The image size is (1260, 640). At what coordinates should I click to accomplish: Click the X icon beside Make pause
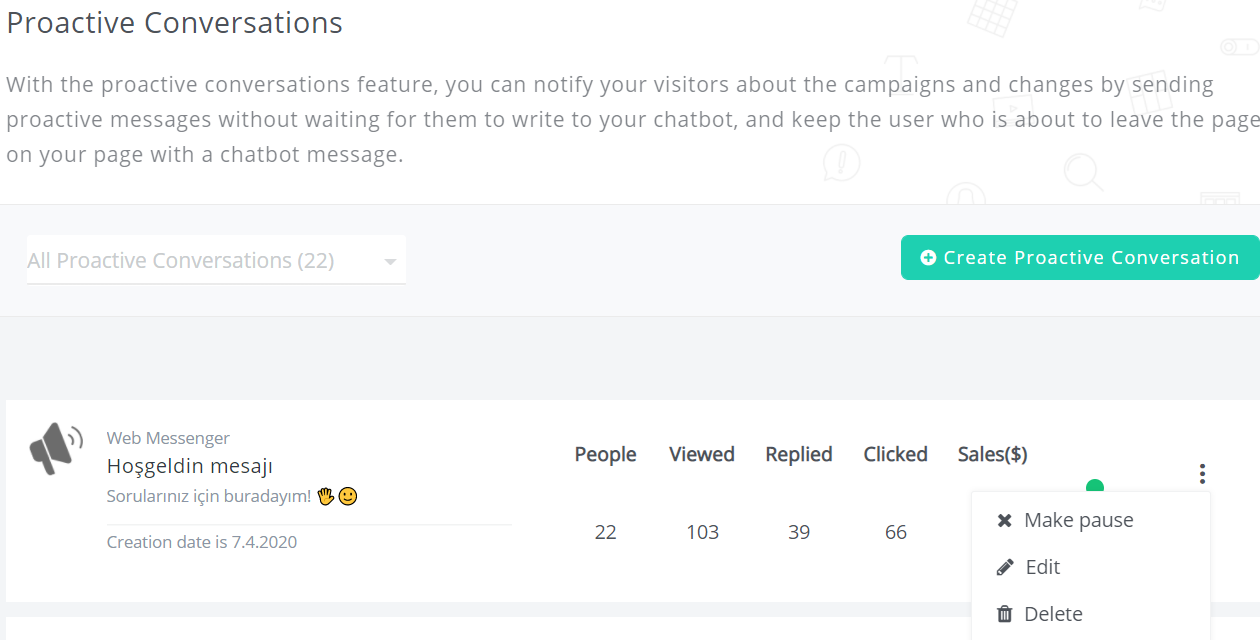1005,521
